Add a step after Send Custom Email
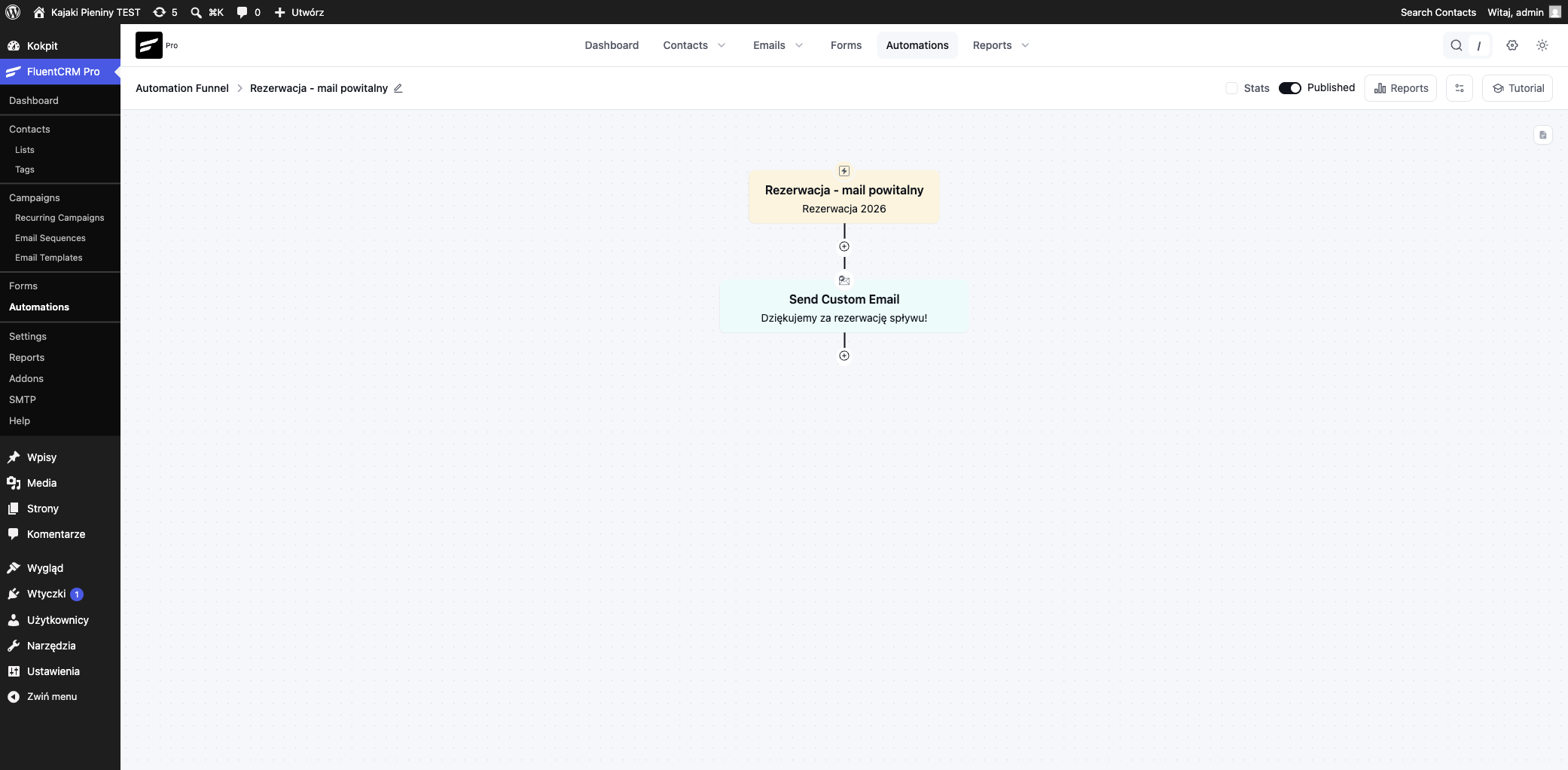Viewport: 1568px width, 770px height. pos(844,356)
